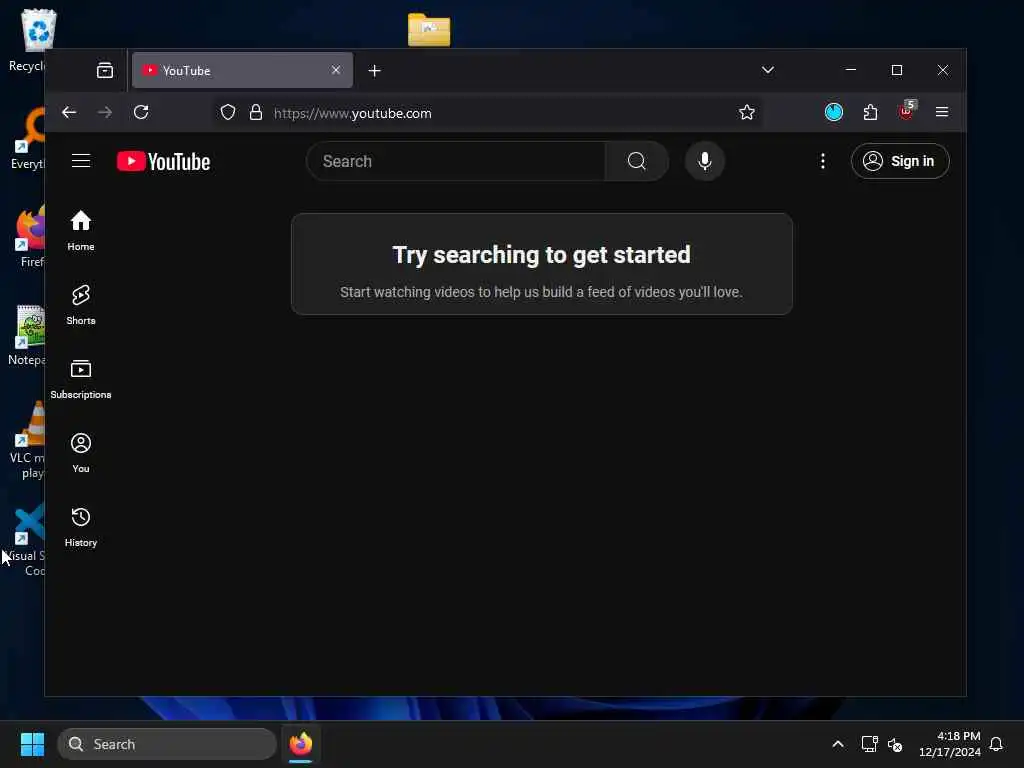The image size is (1024, 768).
Task: Show hidden system tray icons
Action: point(838,744)
